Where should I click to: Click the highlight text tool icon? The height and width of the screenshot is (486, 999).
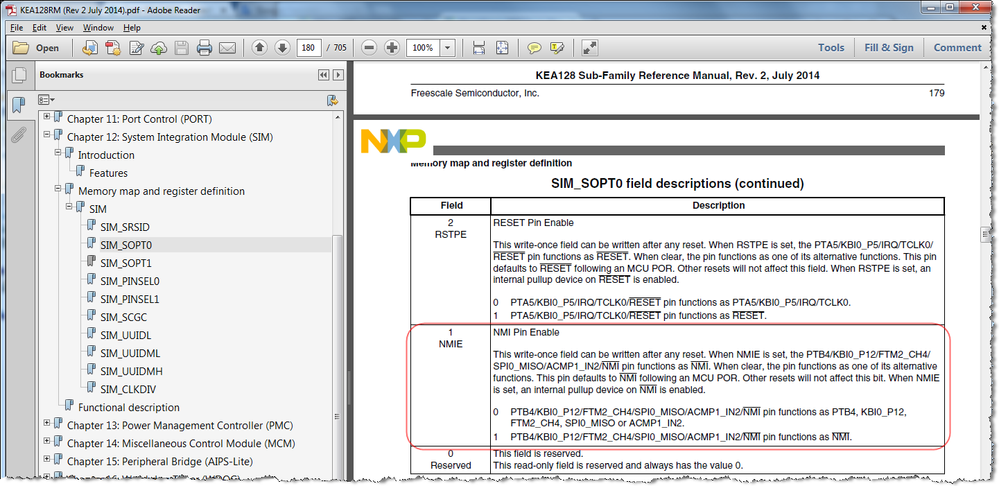[557, 48]
